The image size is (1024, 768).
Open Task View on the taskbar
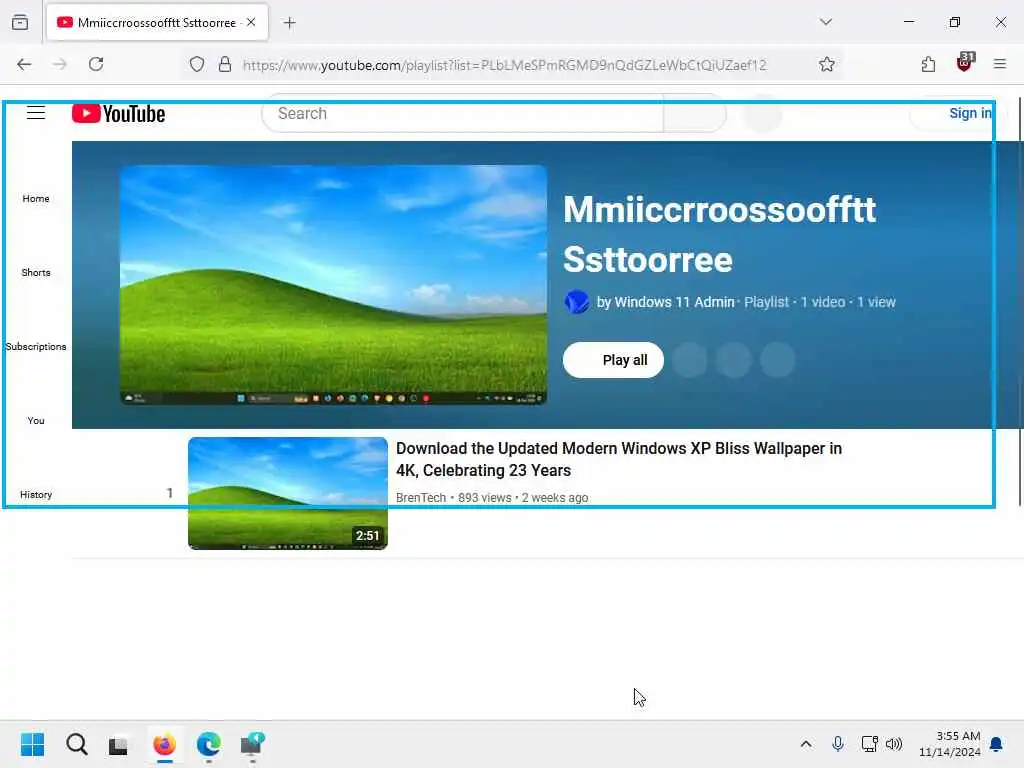pos(119,745)
